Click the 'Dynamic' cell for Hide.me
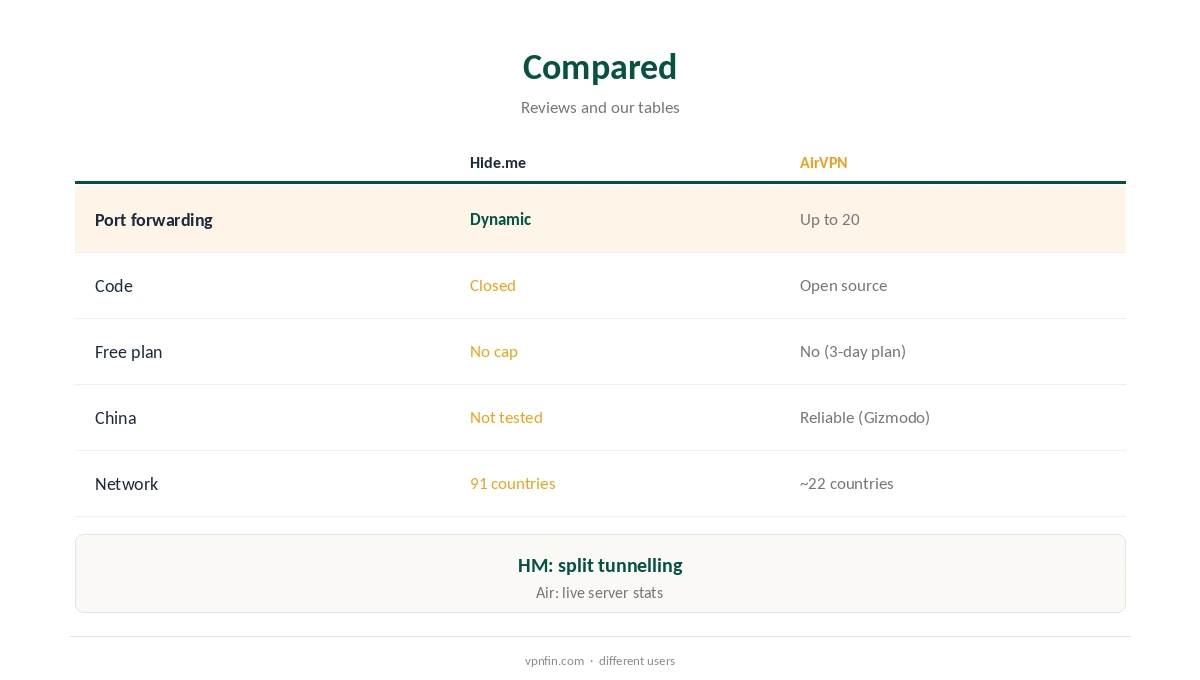This screenshot has width=1200, height=680. tap(500, 219)
